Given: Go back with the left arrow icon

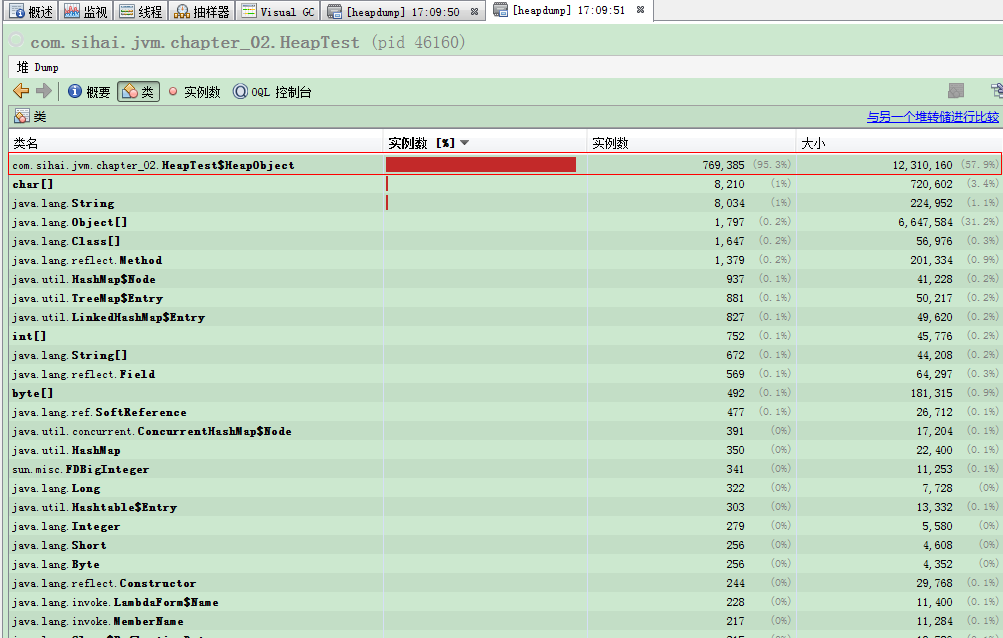Looking at the screenshot, I should (x=21, y=91).
